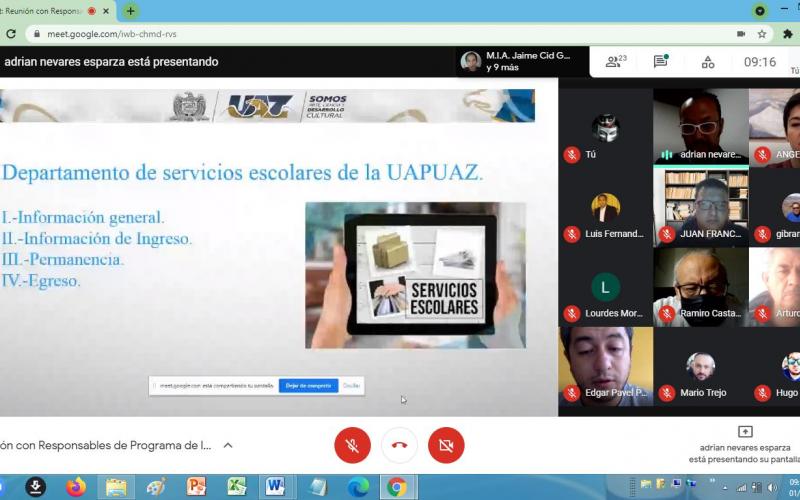Click the muted mic icon on Ramiro Casta tile
Viewport: 800px width, 500px height.
pos(666,313)
